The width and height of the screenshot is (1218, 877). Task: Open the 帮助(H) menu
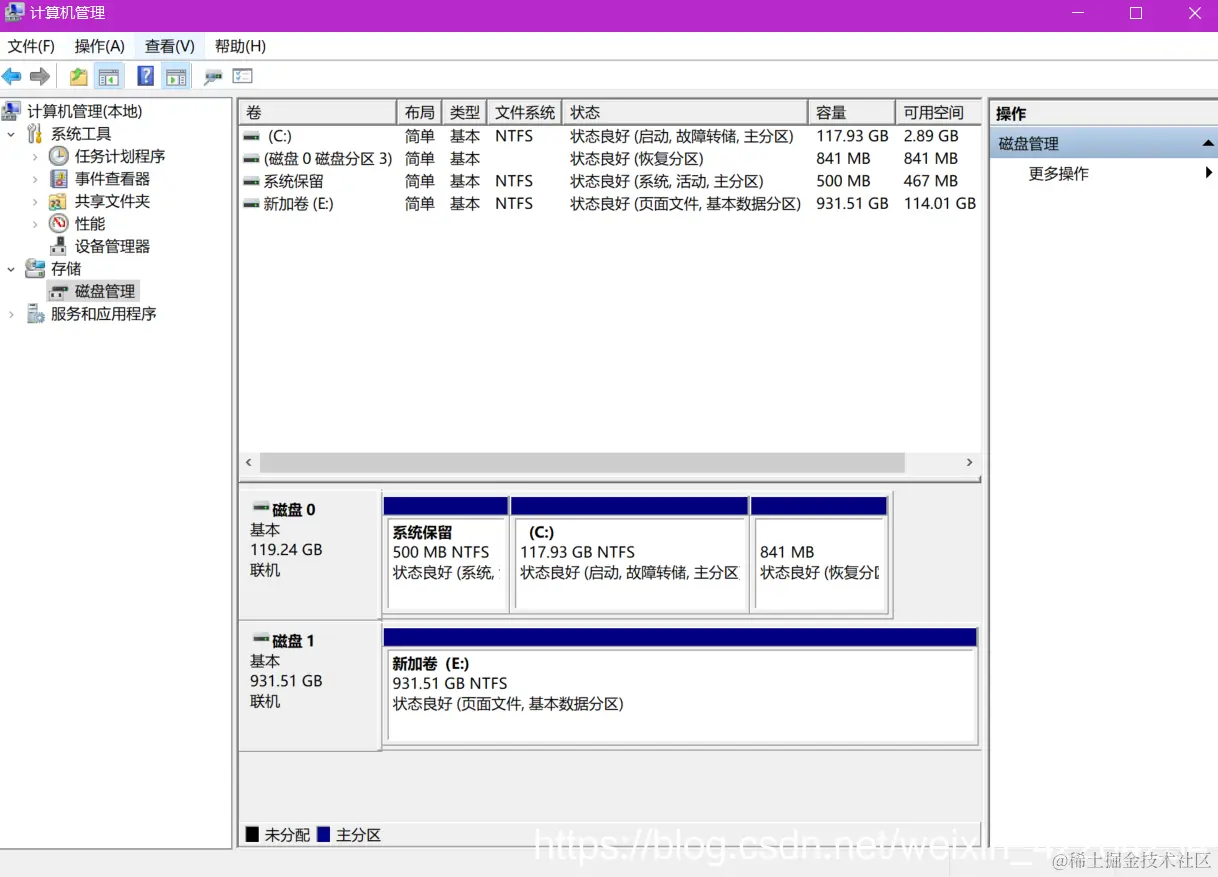[240, 46]
